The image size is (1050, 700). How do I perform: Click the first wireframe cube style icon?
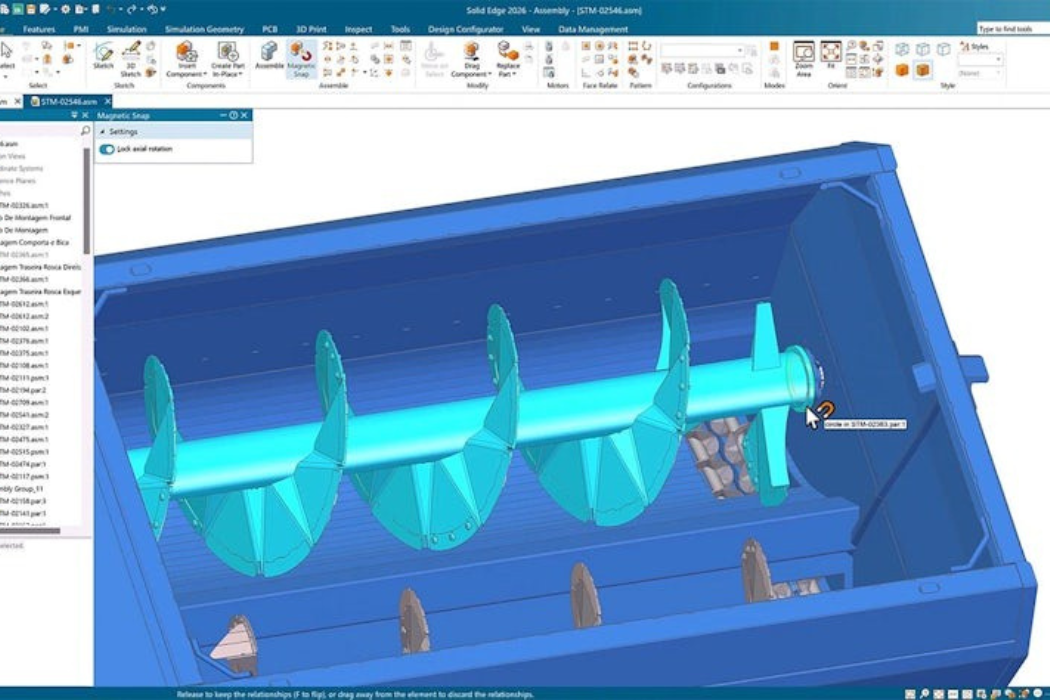click(902, 49)
